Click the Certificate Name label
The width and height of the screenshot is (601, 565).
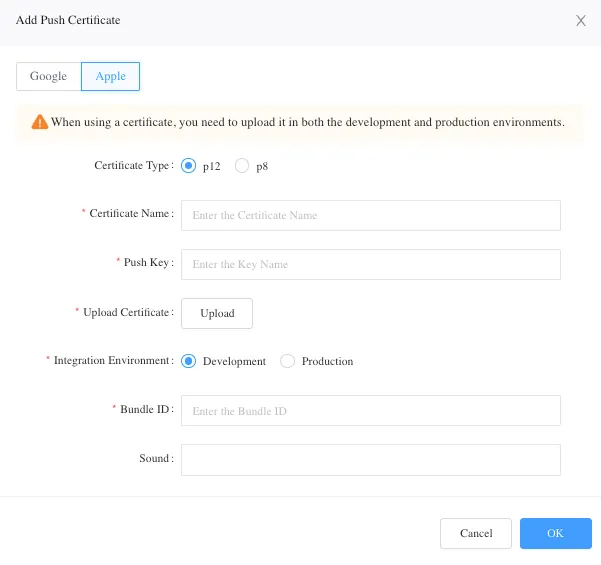pyautogui.click(x=131, y=214)
